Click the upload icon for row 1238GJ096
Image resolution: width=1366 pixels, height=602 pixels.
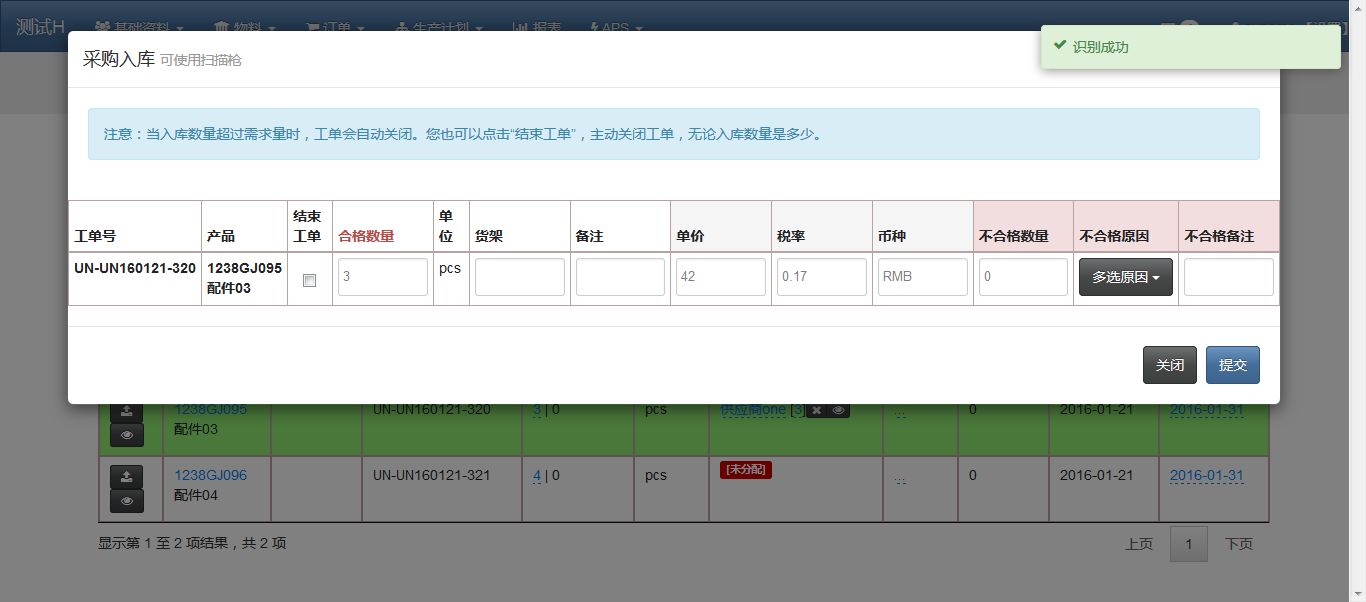pos(126,477)
